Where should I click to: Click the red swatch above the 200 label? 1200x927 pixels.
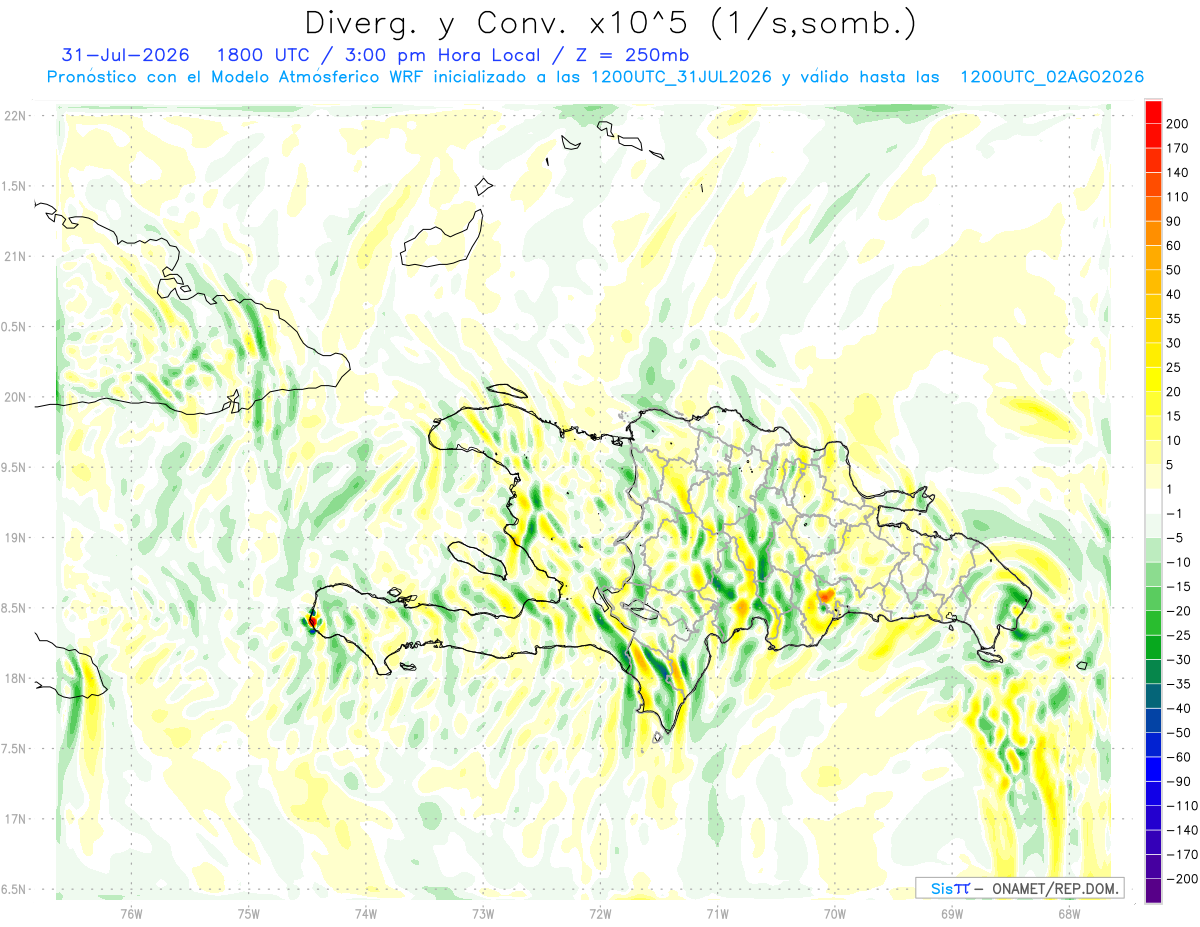click(1153, 111)
